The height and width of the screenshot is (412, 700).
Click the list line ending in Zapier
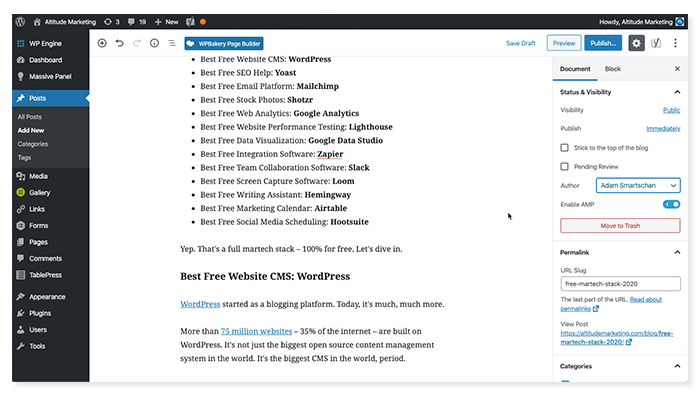click(x=272, y=154)
